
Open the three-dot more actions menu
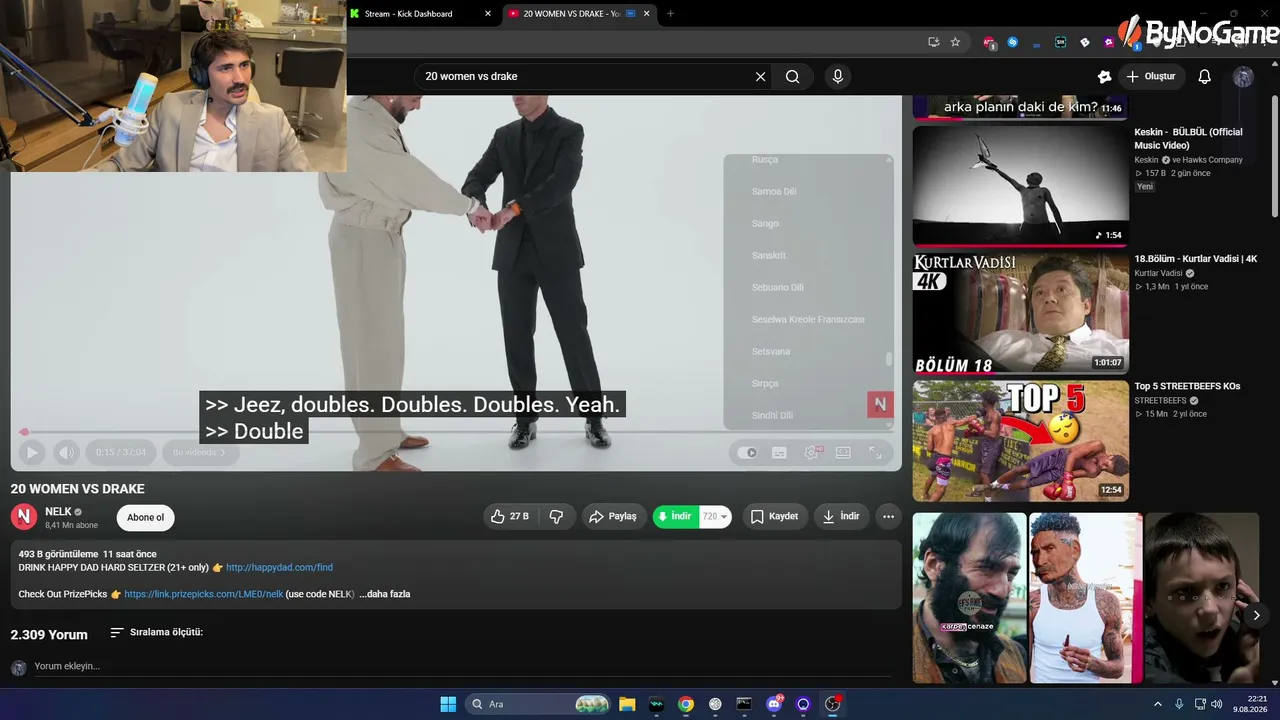888,517
